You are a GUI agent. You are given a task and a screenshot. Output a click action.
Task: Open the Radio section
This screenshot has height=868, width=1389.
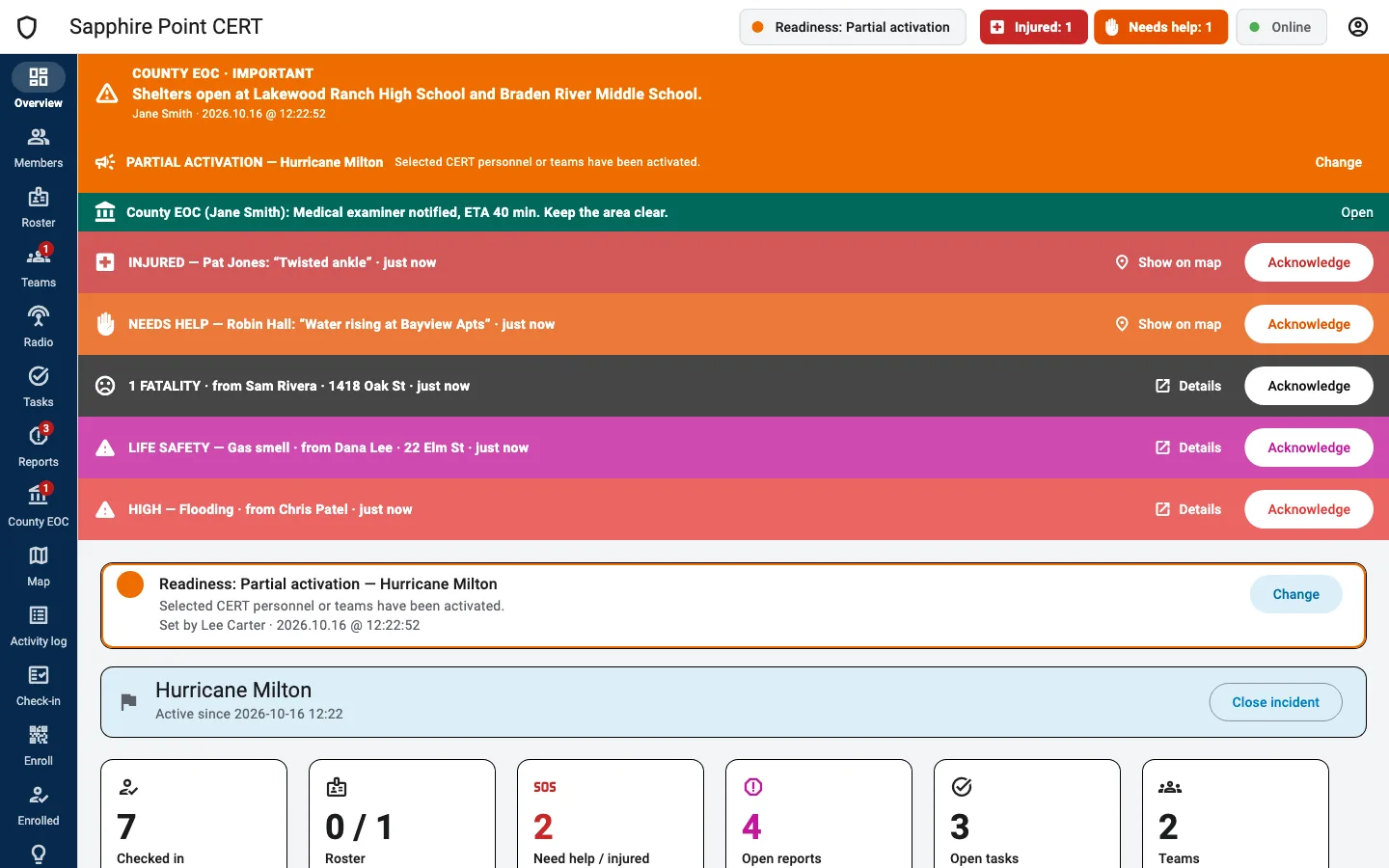[39, 327]
